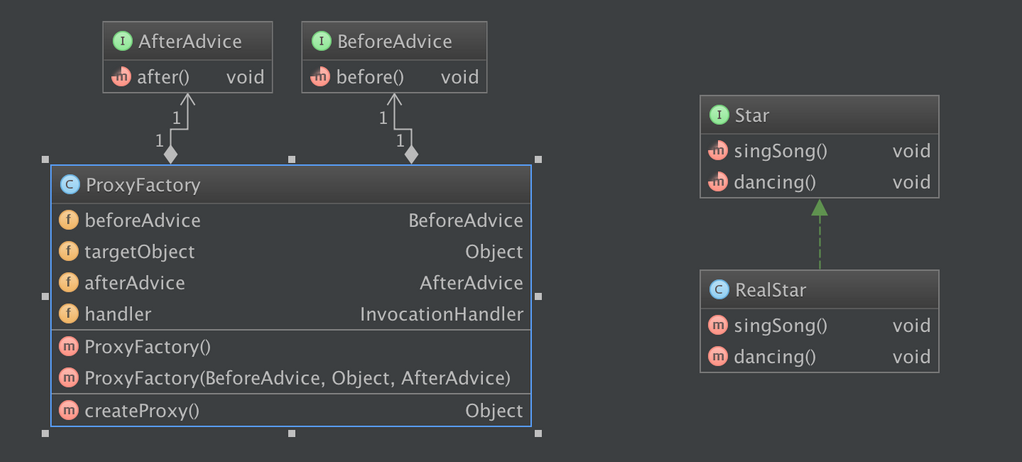Screen dimensions: 1022x462
Task: Click the InvocationHandler type label
Action: (x=441, y=314)
